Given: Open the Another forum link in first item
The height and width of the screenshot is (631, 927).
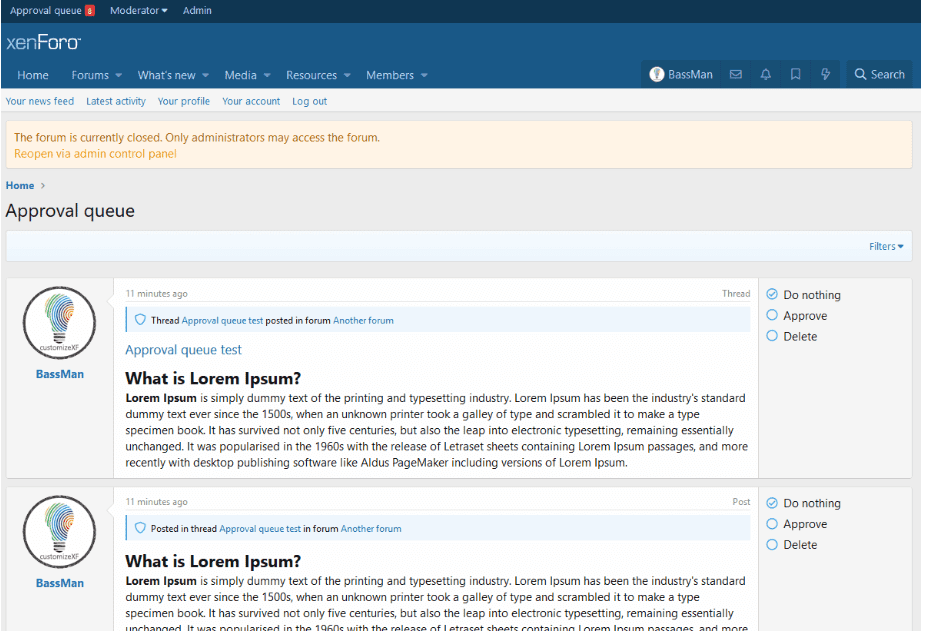Looking at the screenshot, I should point(363,321).
